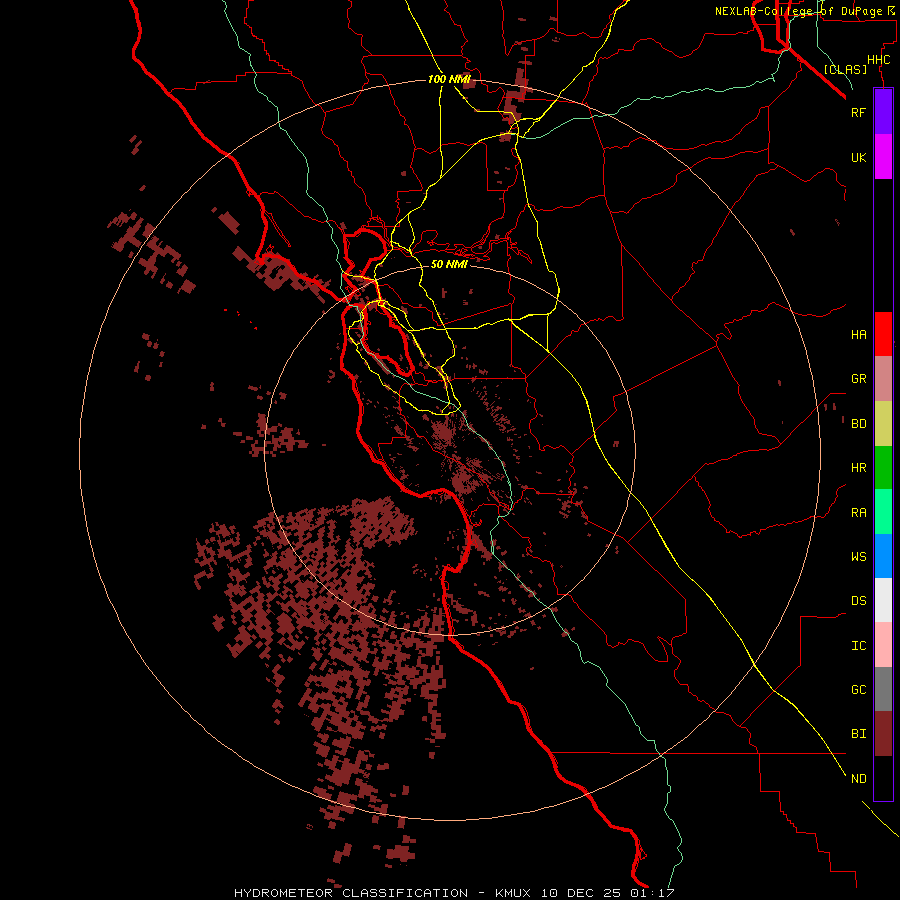This screenshot has width=900, height=900.
Task: Select the RA legend label
Action: pyautogui.click(x=858, y=512)
